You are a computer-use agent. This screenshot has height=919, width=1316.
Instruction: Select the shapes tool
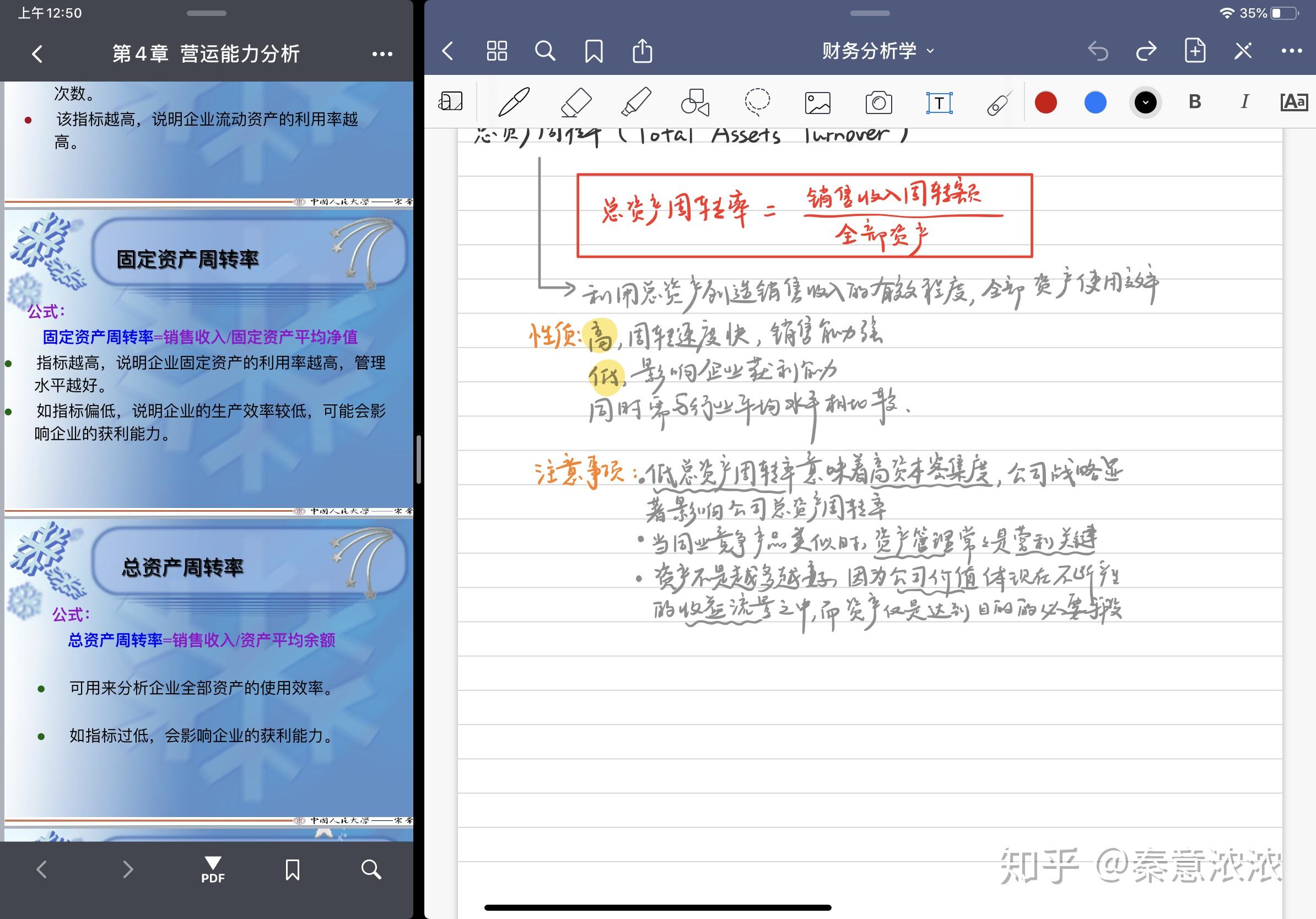695,102
